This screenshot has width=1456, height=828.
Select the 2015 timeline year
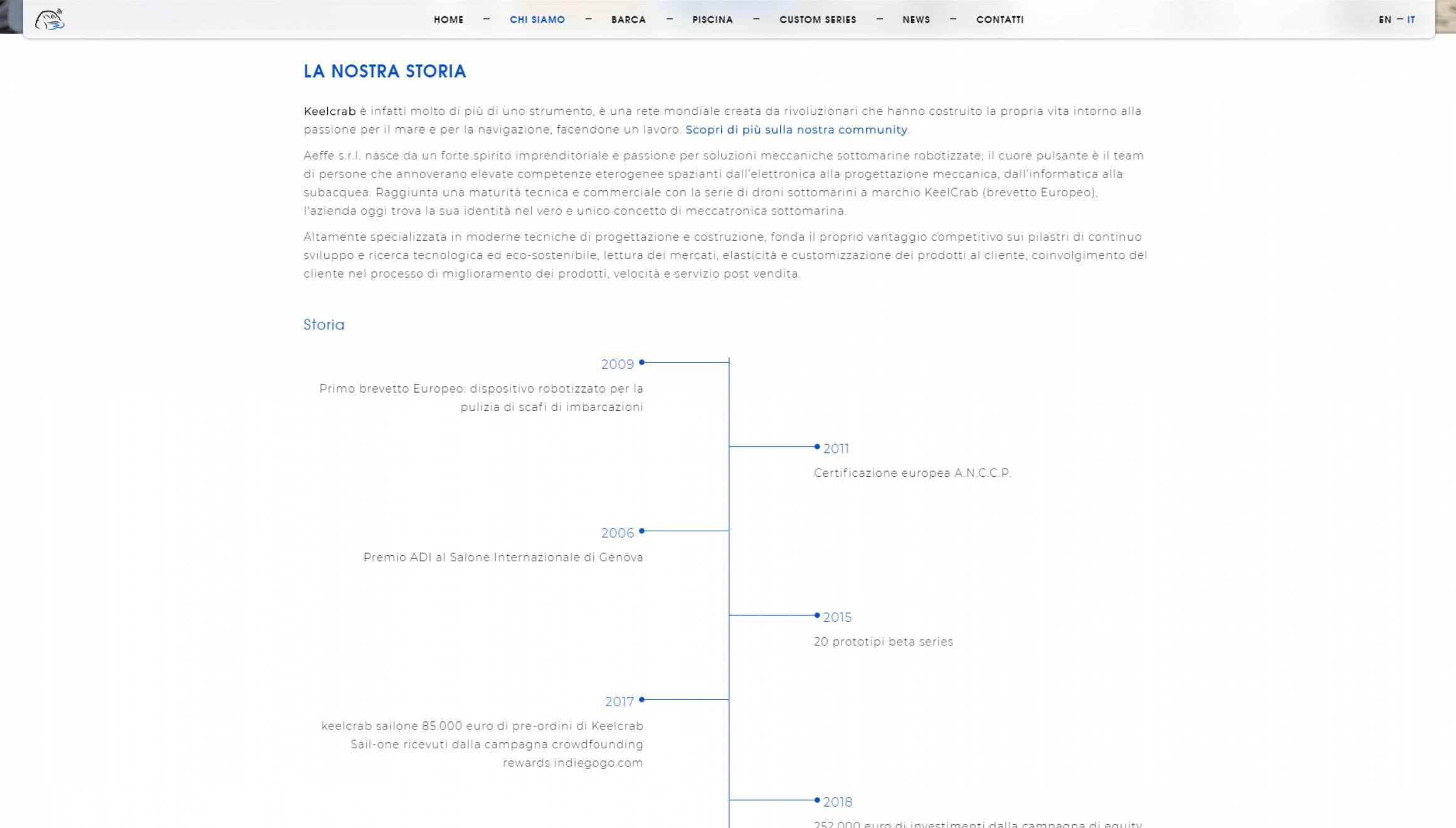[837, 617]
